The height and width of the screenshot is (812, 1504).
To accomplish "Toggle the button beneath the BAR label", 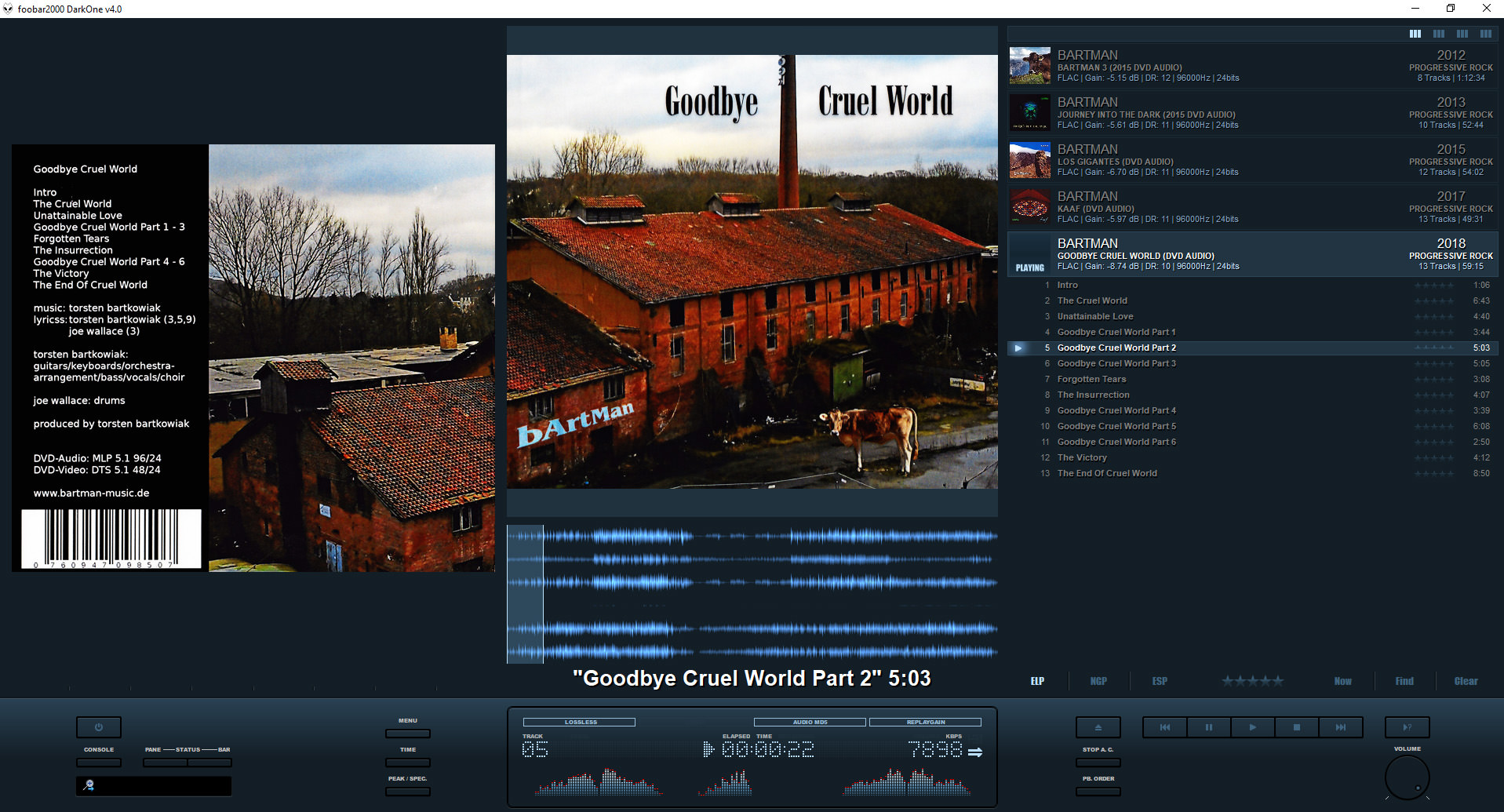I will [x=209, y=763].
